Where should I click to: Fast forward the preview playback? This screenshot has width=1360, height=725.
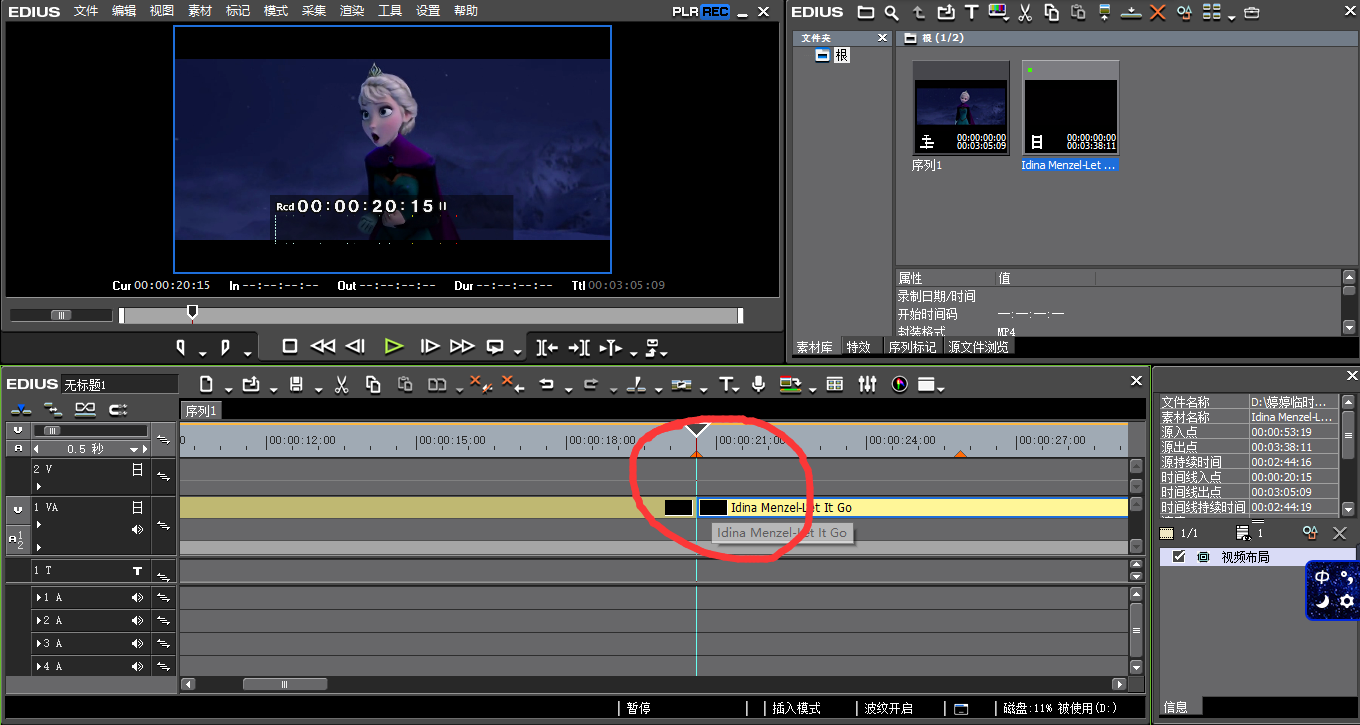tap(462, 346)
